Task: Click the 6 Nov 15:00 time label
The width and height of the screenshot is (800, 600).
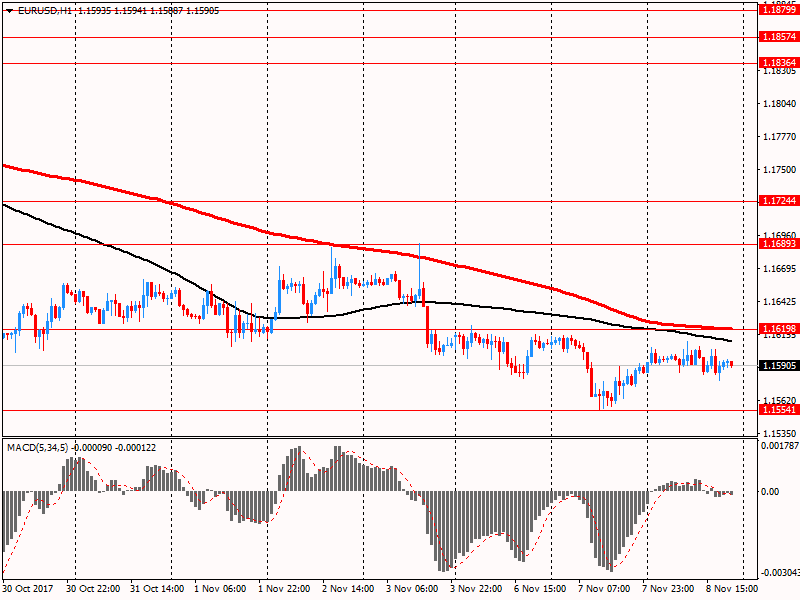Action: click(x=540, y=588)
